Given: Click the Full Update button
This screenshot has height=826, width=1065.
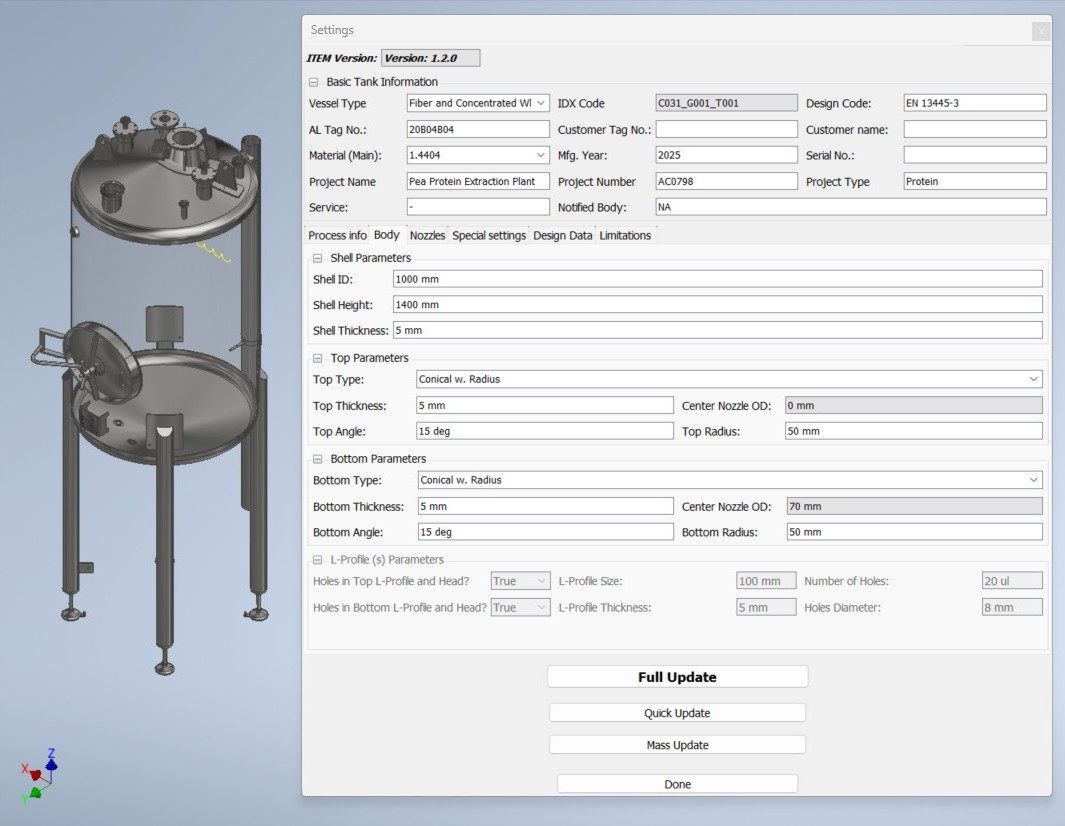Looking at the screenshot, I should point(677,677).
